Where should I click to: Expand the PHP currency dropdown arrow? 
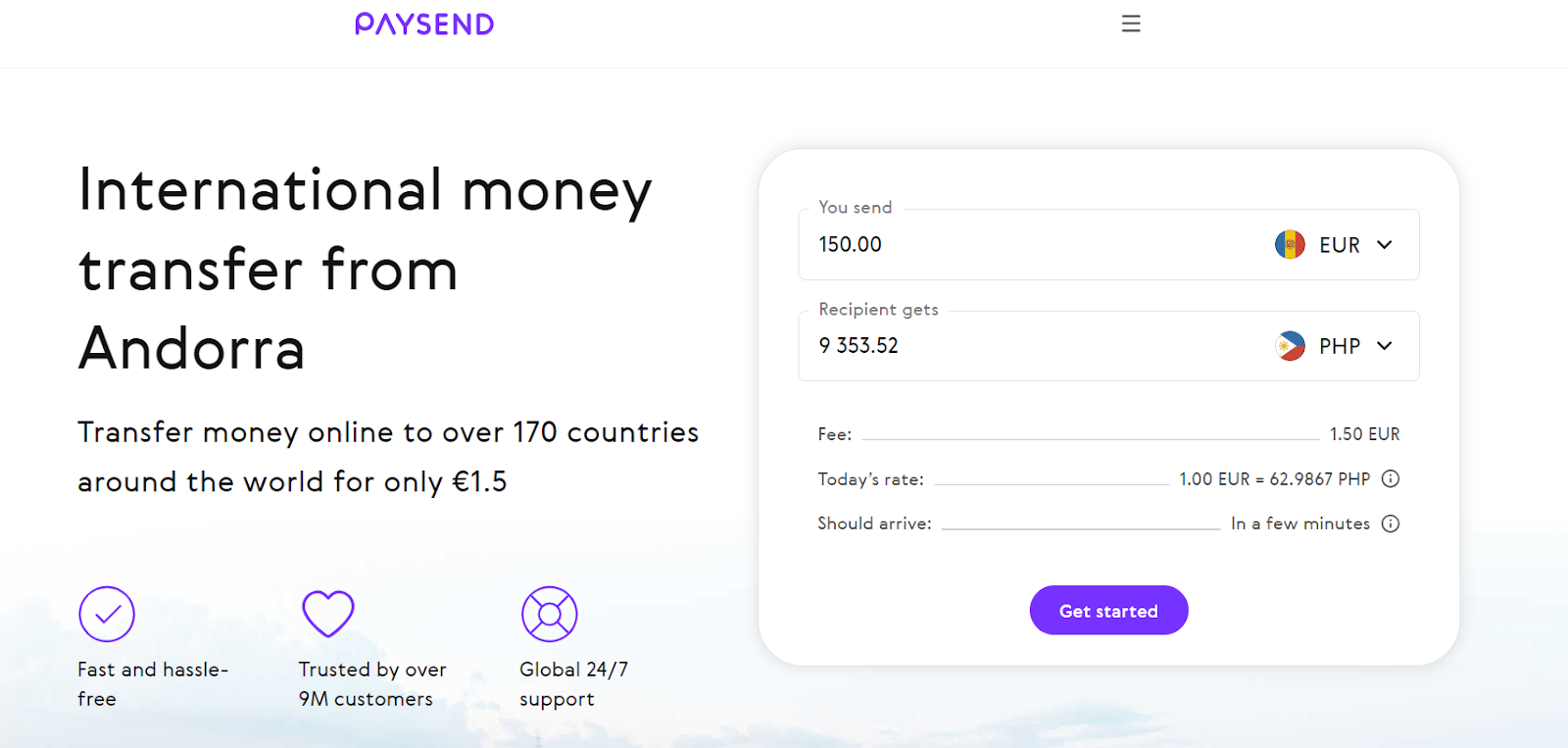(x=1385, y=345)
